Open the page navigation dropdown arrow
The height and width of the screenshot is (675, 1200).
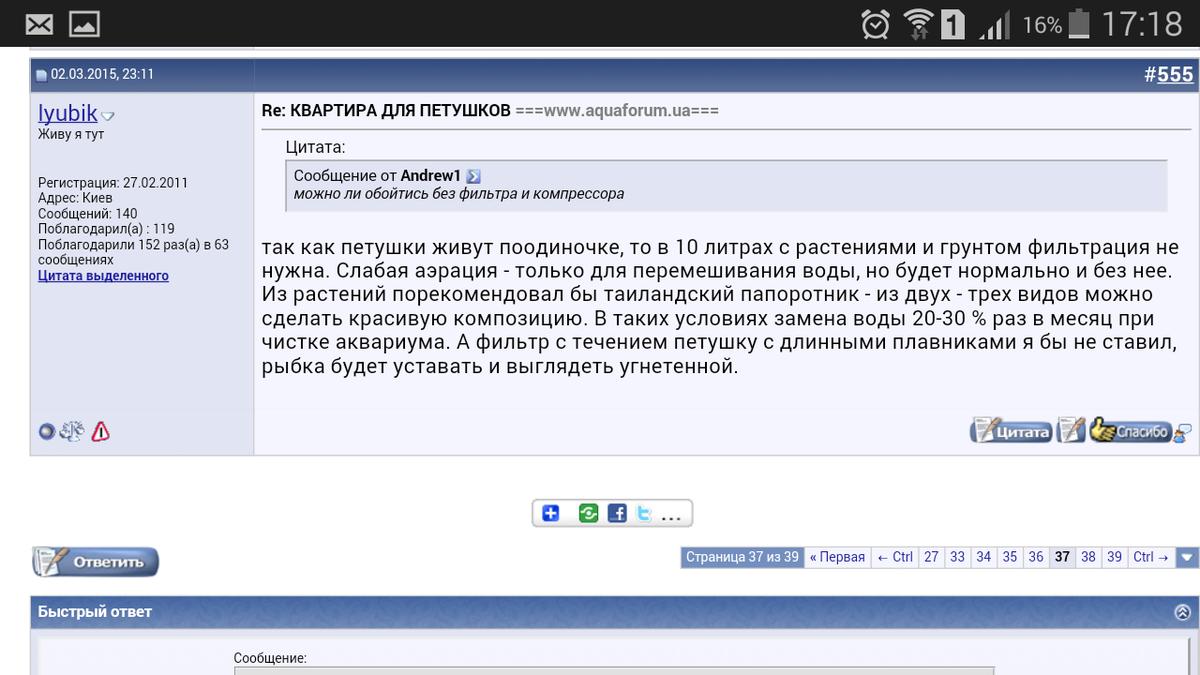[1187, 557]
